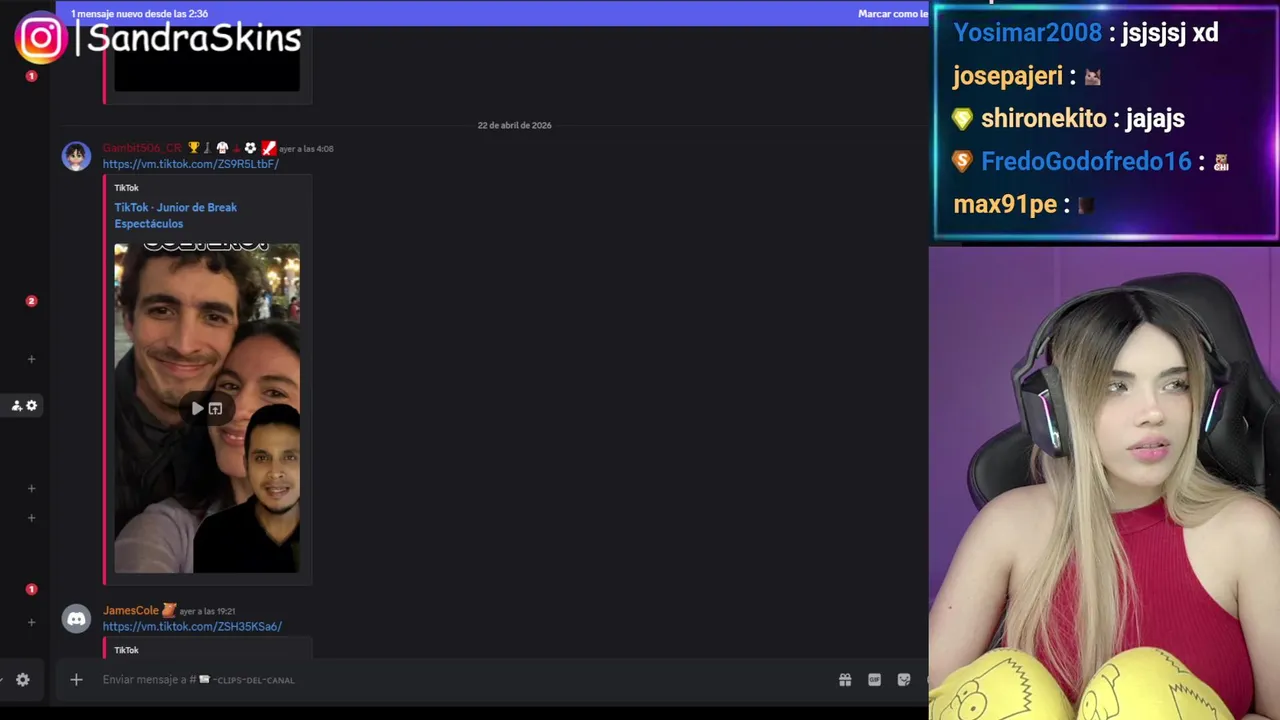Click max91pe chat username
1280x720 pixels.
(1005, 204)
